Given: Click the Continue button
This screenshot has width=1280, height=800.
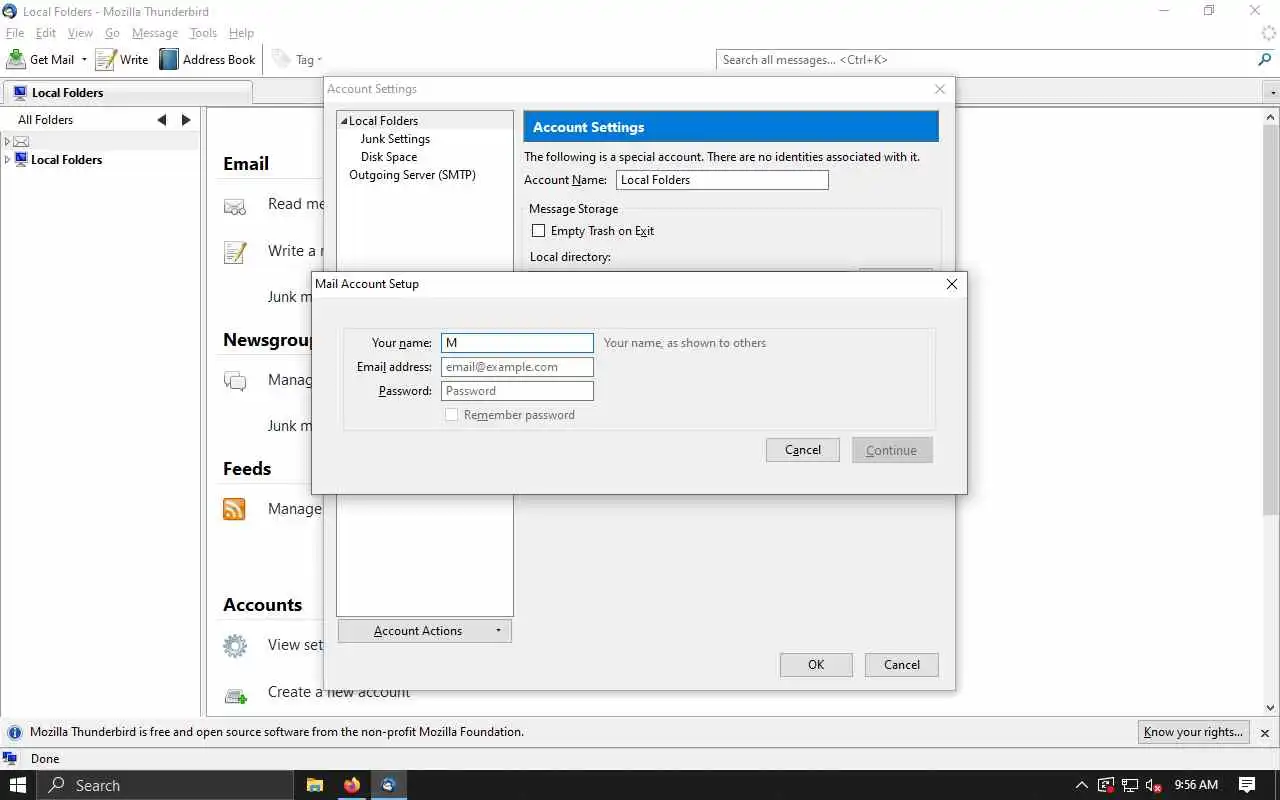Looking at the screenshot, I should [x=892, y=450].
